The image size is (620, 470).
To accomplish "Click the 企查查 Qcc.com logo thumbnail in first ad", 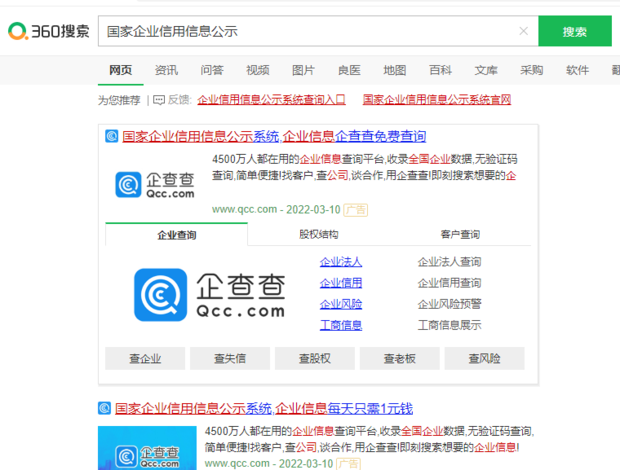I will point(155,185).
